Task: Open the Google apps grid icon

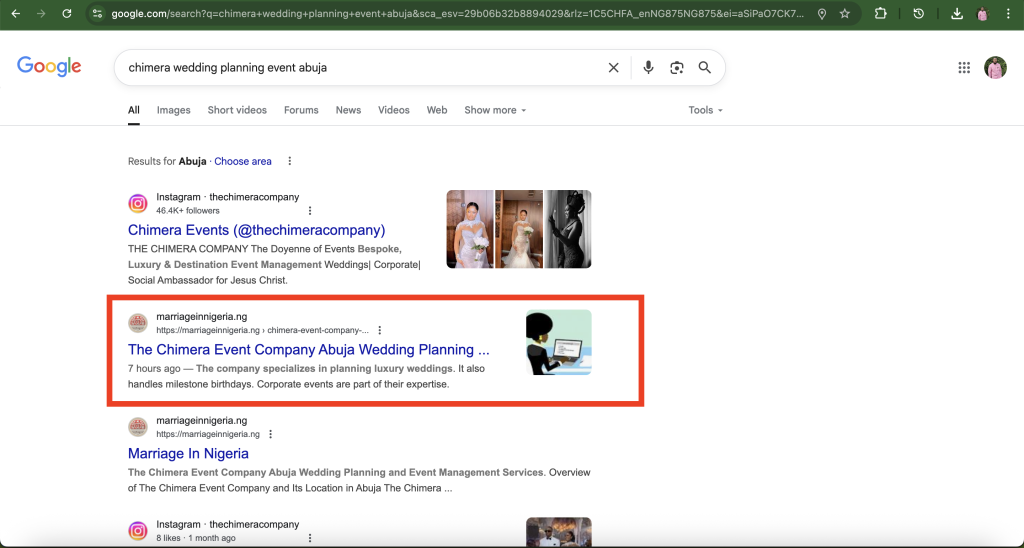Action: point(964,67)
